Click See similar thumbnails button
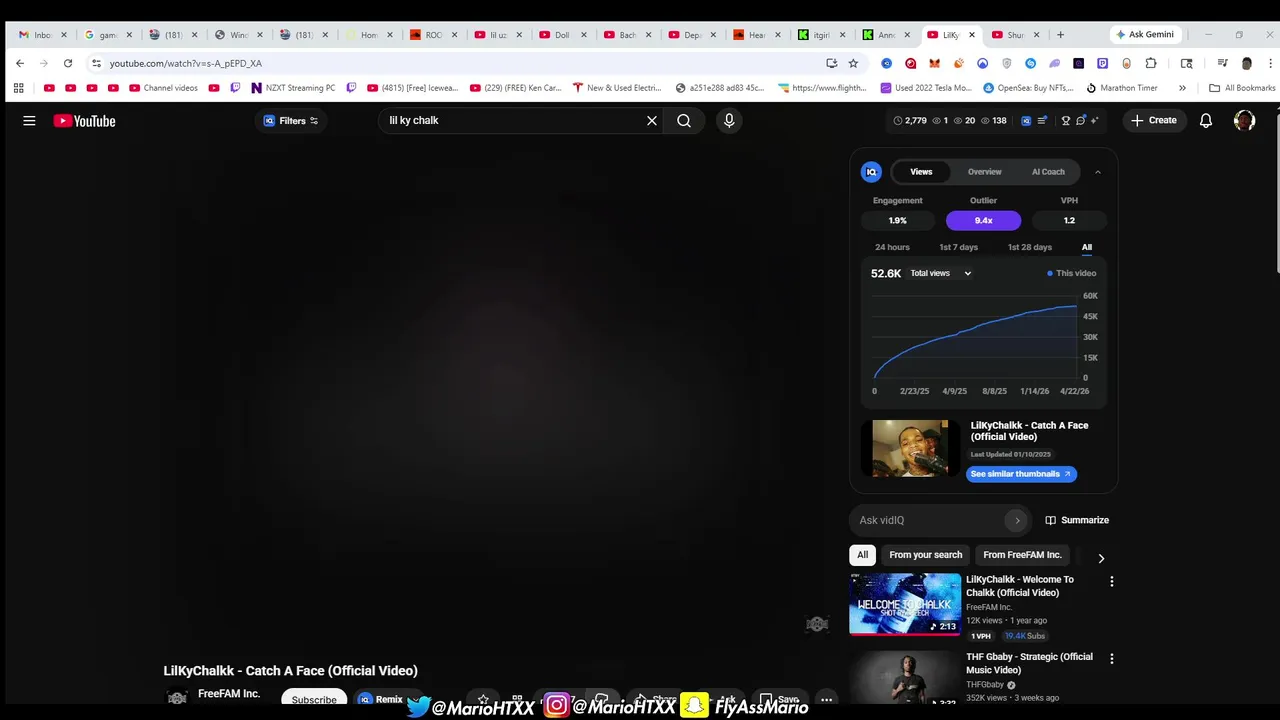Screen dimensions: 1280x720 coord(1021,474)
